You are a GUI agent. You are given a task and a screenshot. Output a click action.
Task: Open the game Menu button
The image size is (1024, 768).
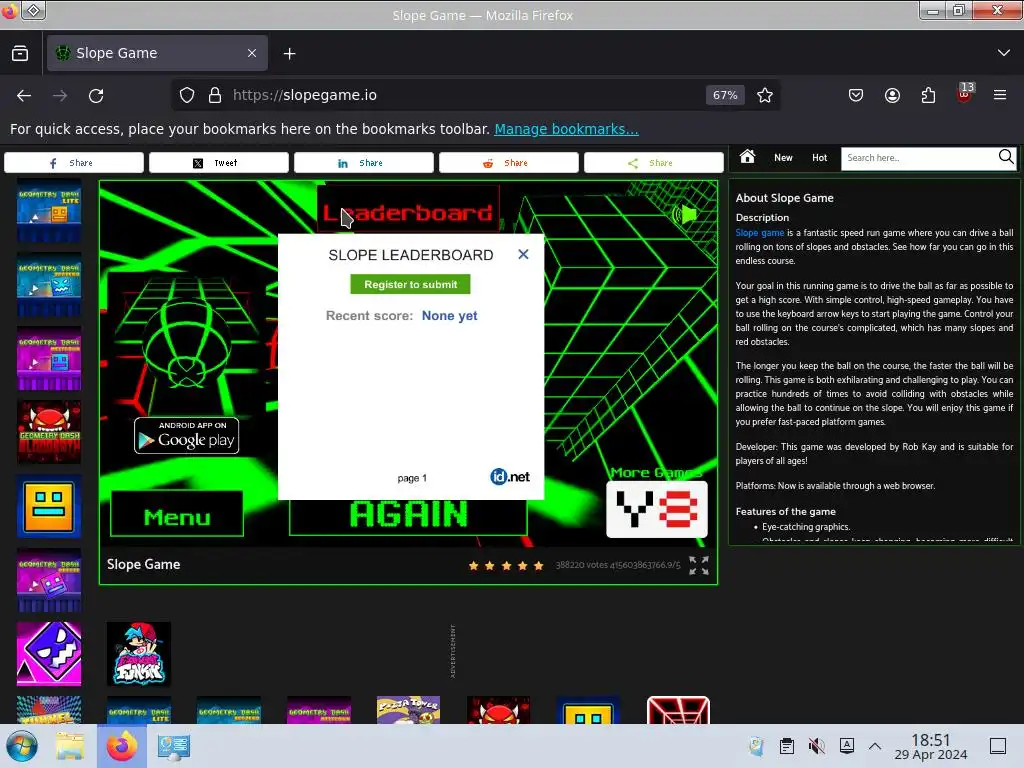[x=177, y=515]
